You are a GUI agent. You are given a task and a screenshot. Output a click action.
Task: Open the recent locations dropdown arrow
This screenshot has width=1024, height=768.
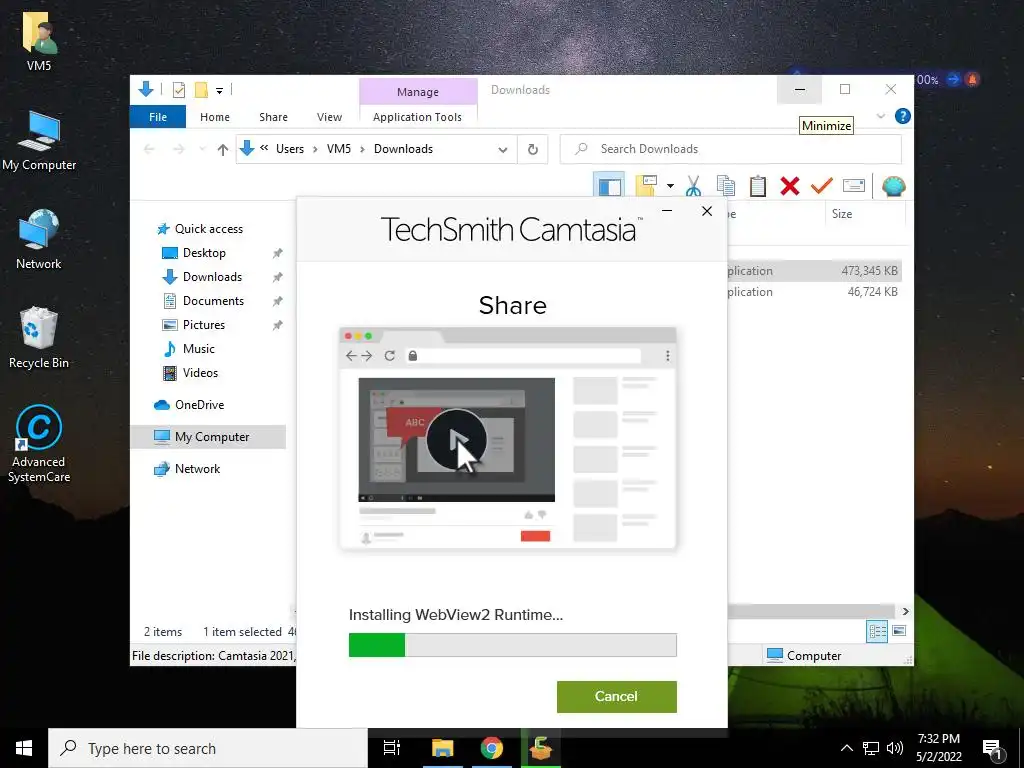[x=202, y=150]
